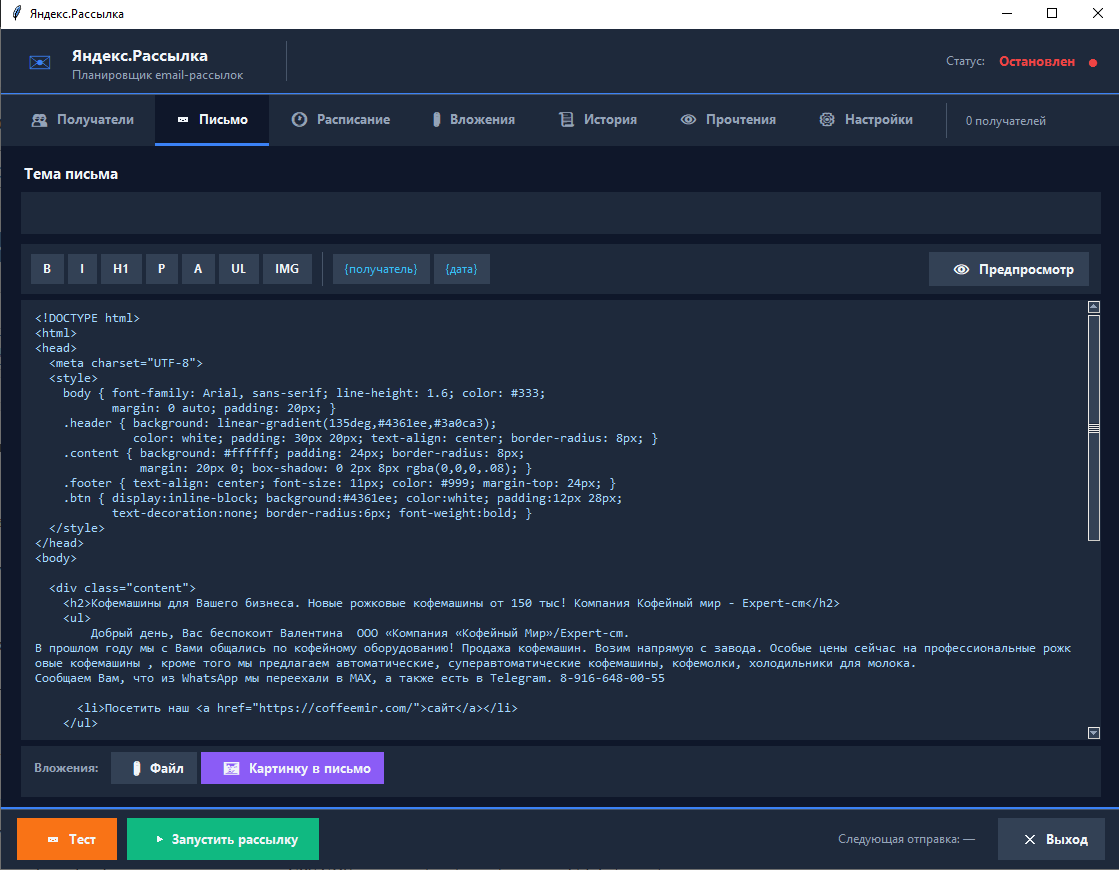This screenshot has height=870, width=1119.
Task: Insert the {дата} placeholder
Action: click(x=461, y=269)
